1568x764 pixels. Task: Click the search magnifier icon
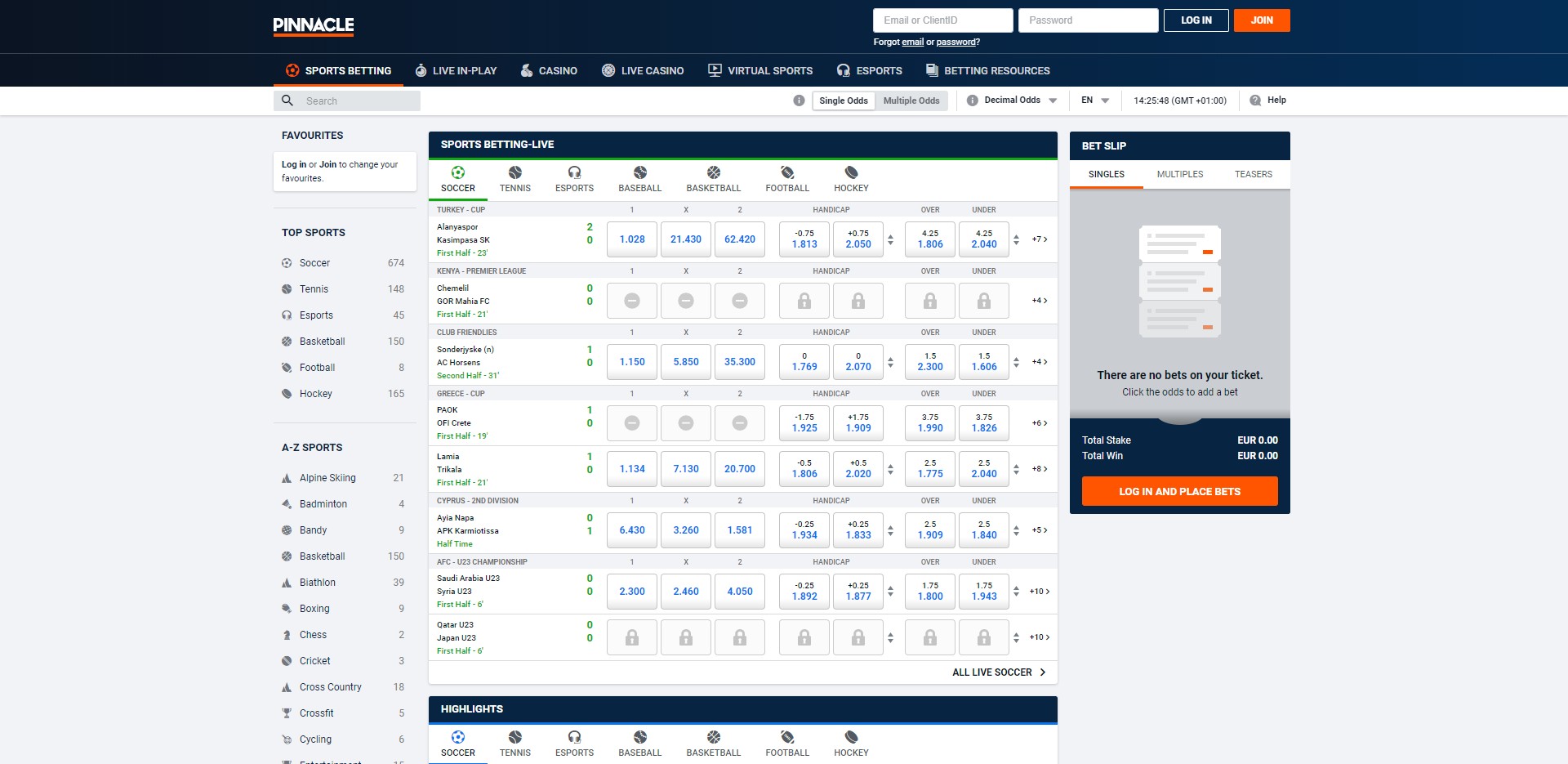pos(287,101)
